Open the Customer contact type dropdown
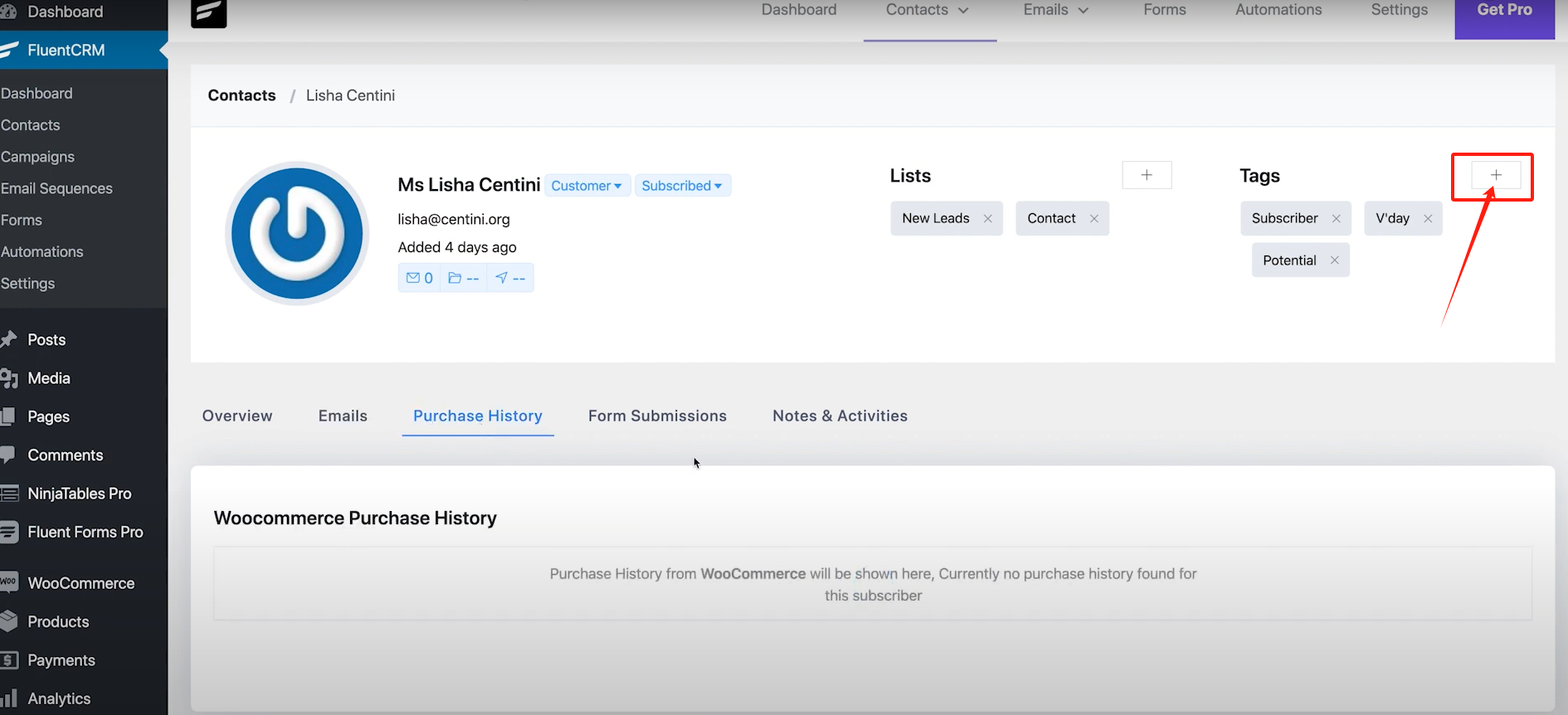Screen dimensions: 1568x715 click(x=587, y=186)
